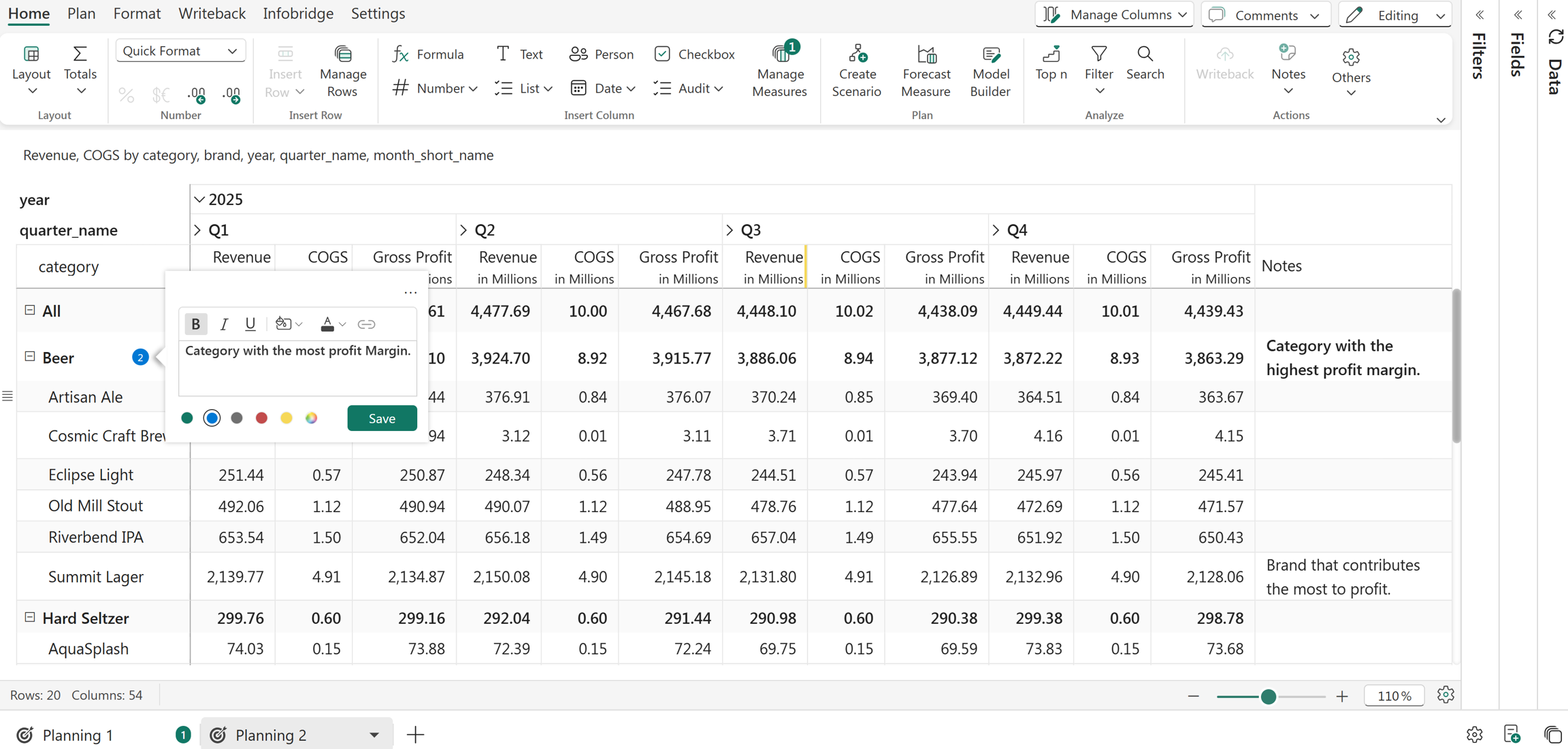Collapse the Beer category row
The width and height of the screenshot is (1568, 749).
pos(30,357)
